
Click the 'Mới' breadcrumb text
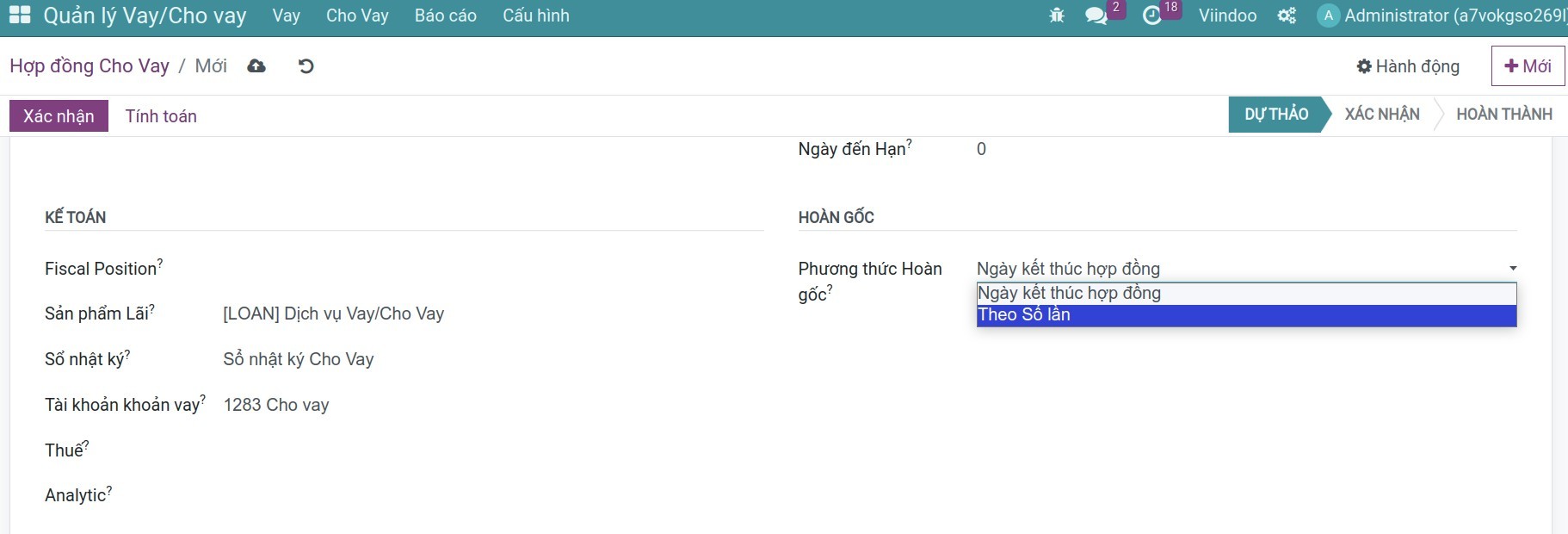coord(211,66)
